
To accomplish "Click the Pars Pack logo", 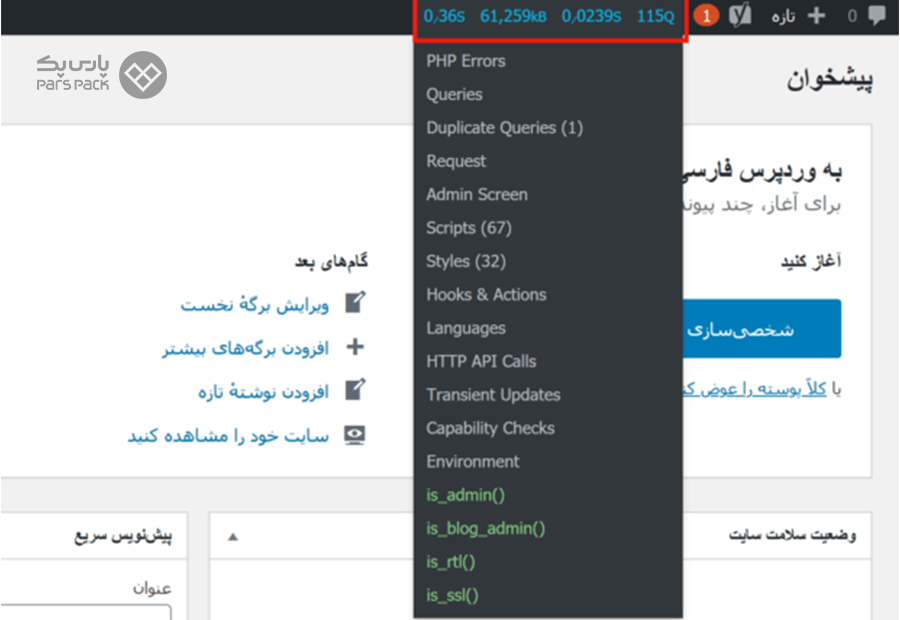I will coord(102,75).
